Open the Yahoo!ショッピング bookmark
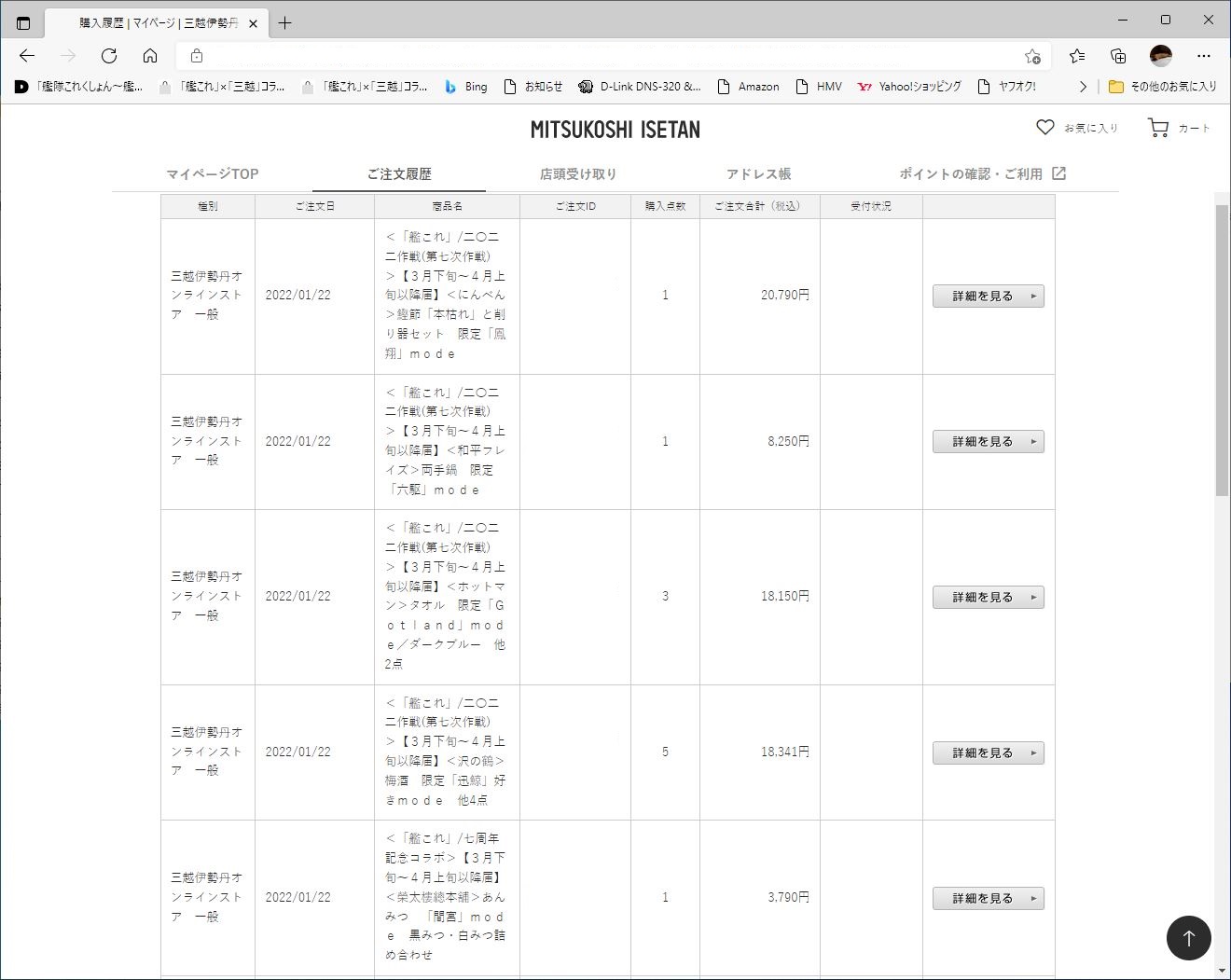The image size is (1231, 980). tap(909, 87)
